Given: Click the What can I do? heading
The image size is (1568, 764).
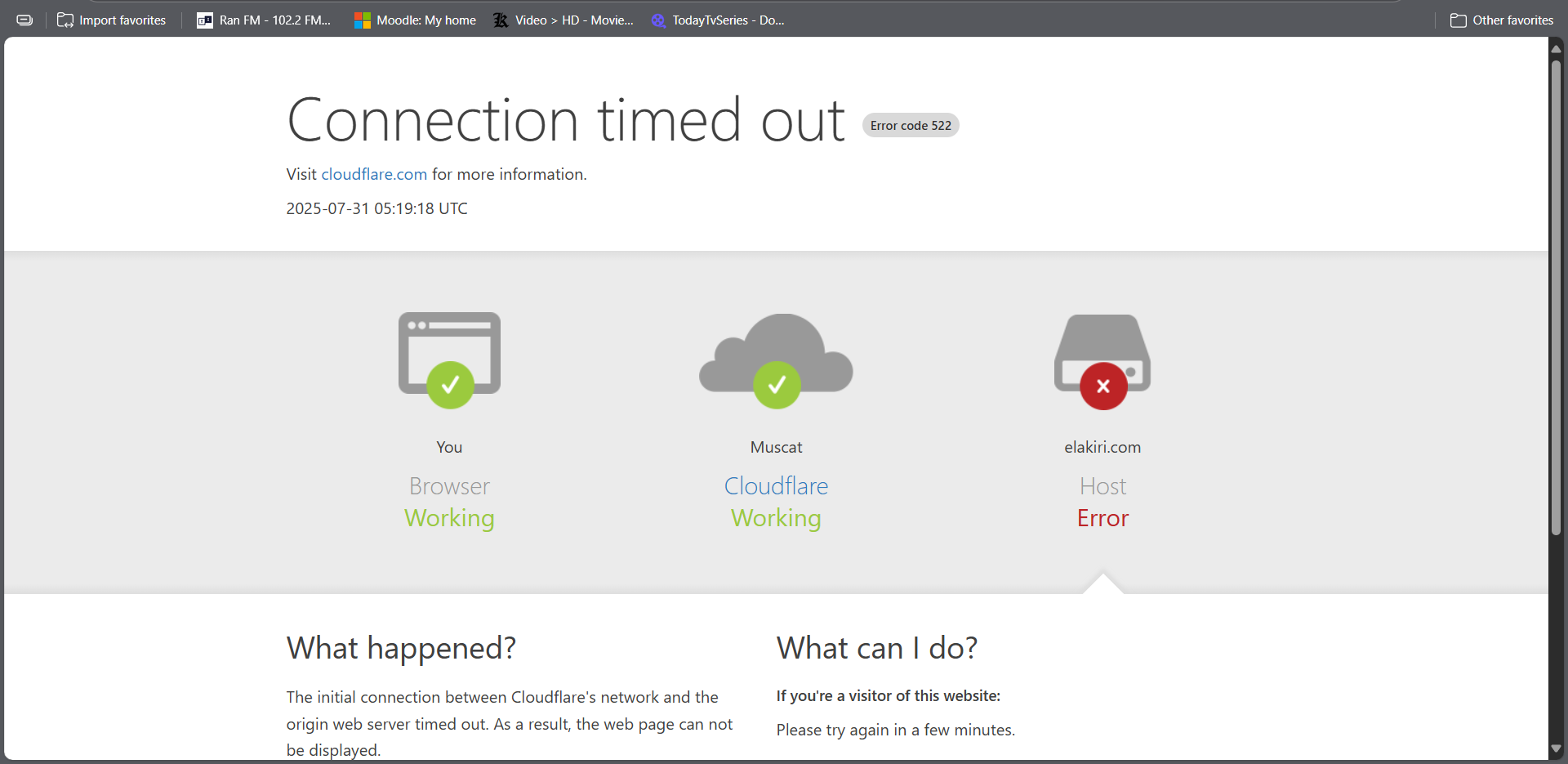Looking at the screenshot, I should tap(877, 648).
